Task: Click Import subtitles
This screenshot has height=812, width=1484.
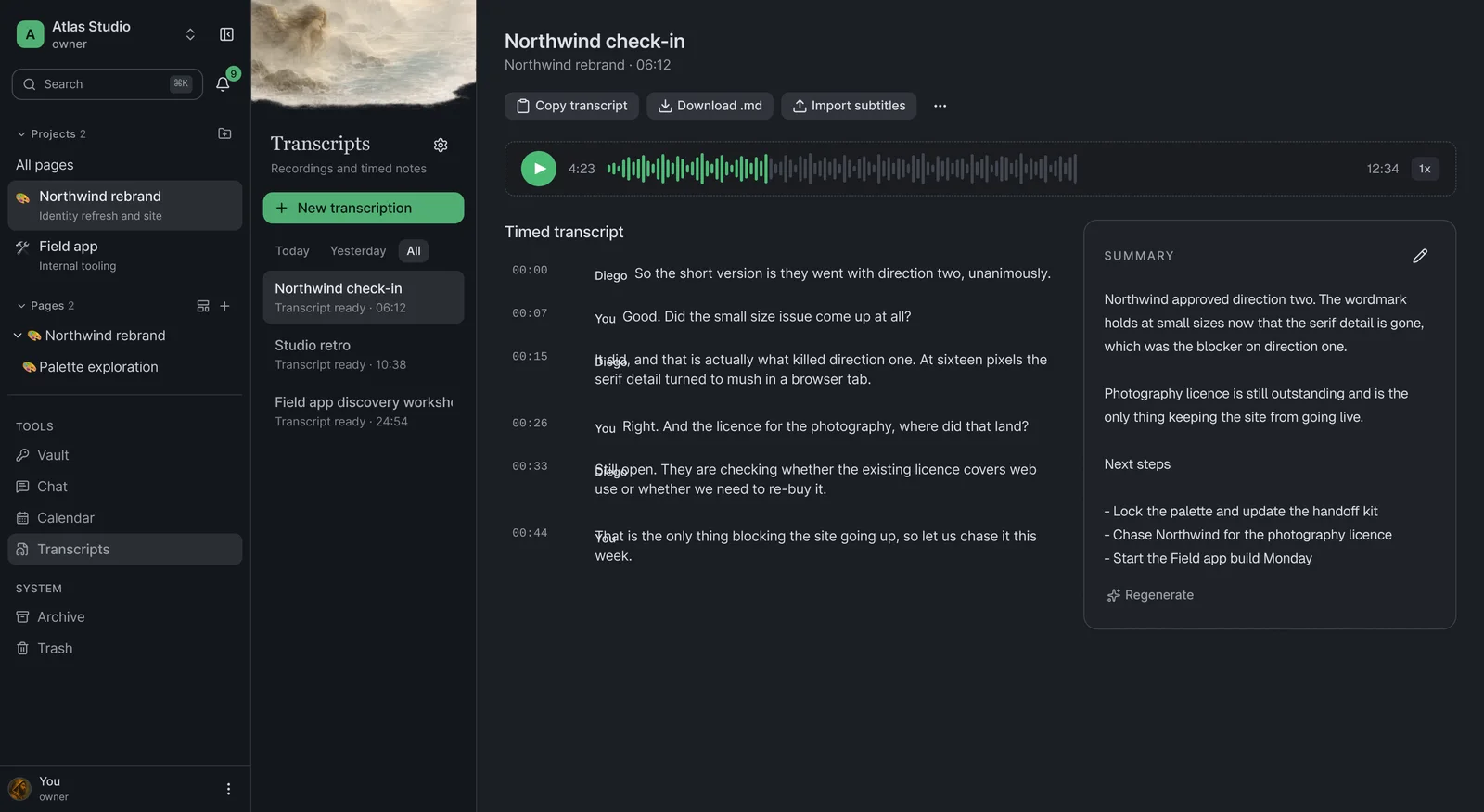Action: [849, 106]
